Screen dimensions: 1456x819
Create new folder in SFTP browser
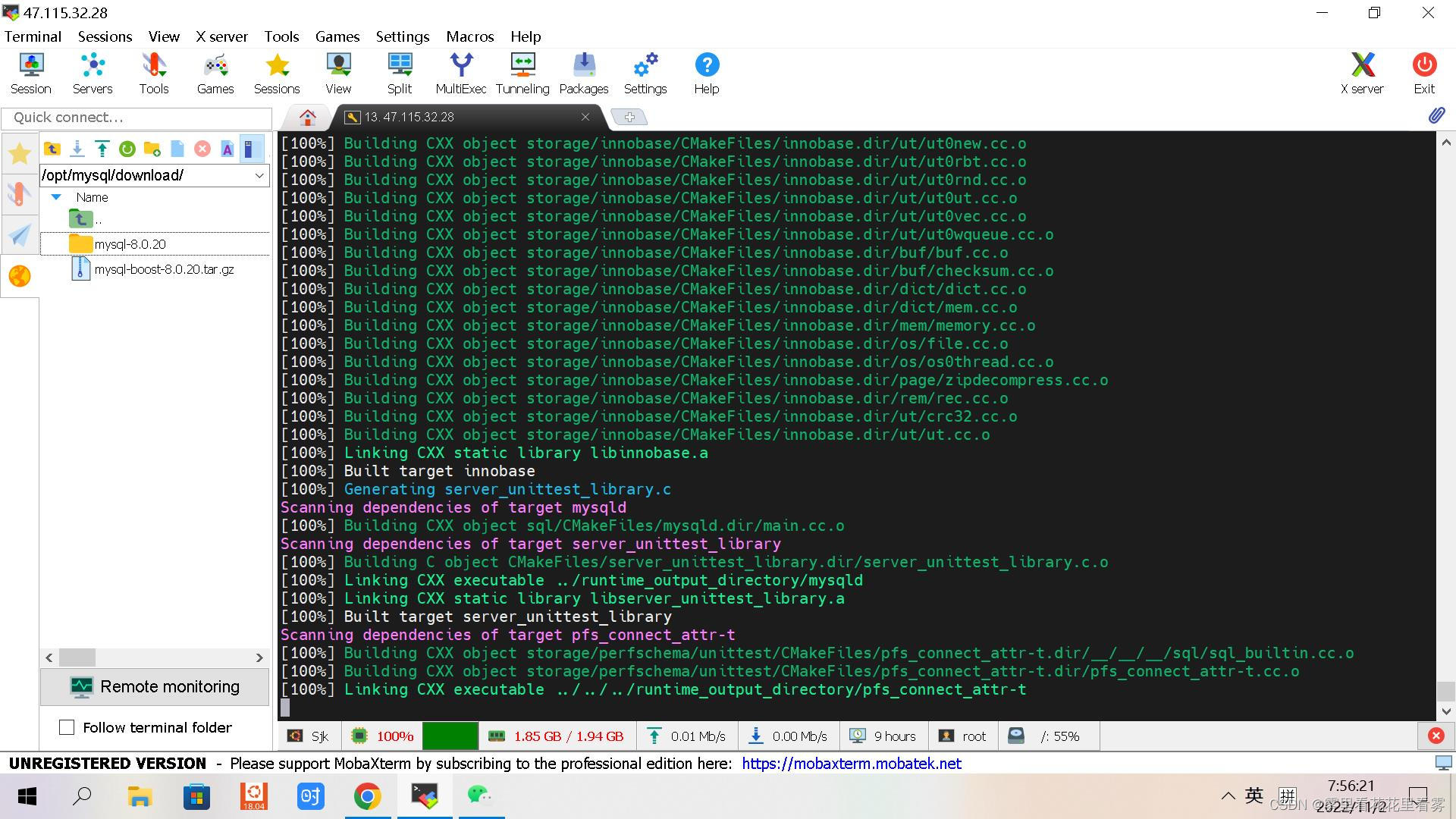(x=152, y=149)
